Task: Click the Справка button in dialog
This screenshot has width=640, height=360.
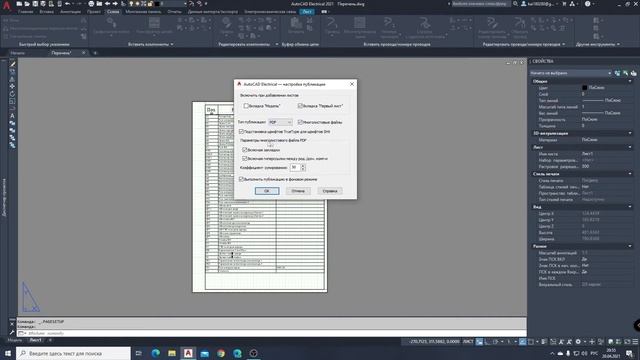Action: pos(330,191)
